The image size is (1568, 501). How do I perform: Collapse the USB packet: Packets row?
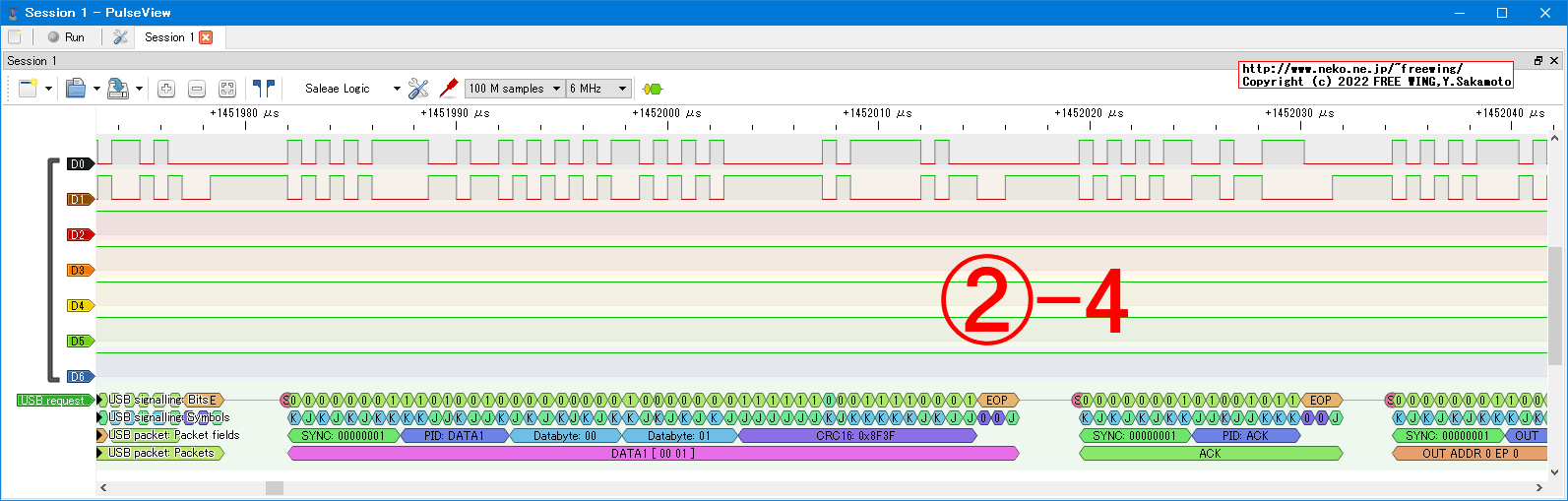click(x=101, y=454)
